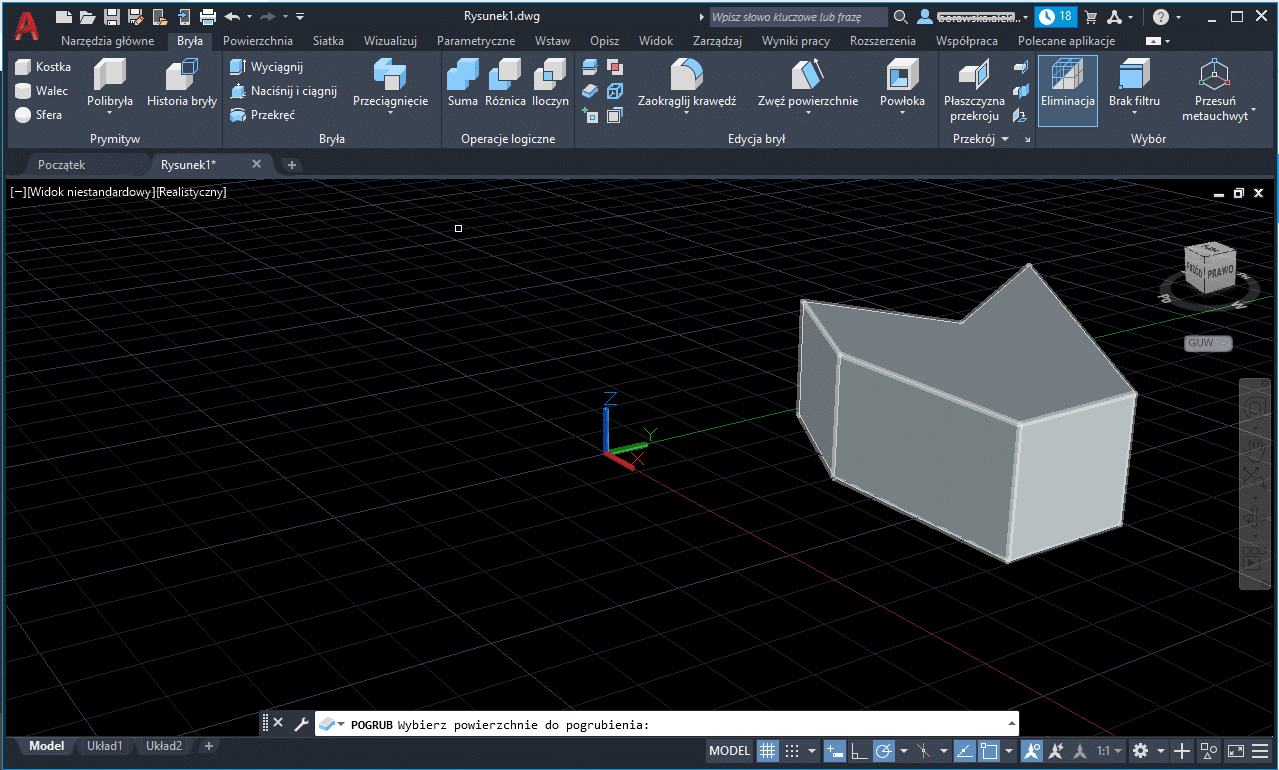Screen dimensions: 1279x770
Task: Open the GUW coordinate system dropdown
Action: point(1208,343)
